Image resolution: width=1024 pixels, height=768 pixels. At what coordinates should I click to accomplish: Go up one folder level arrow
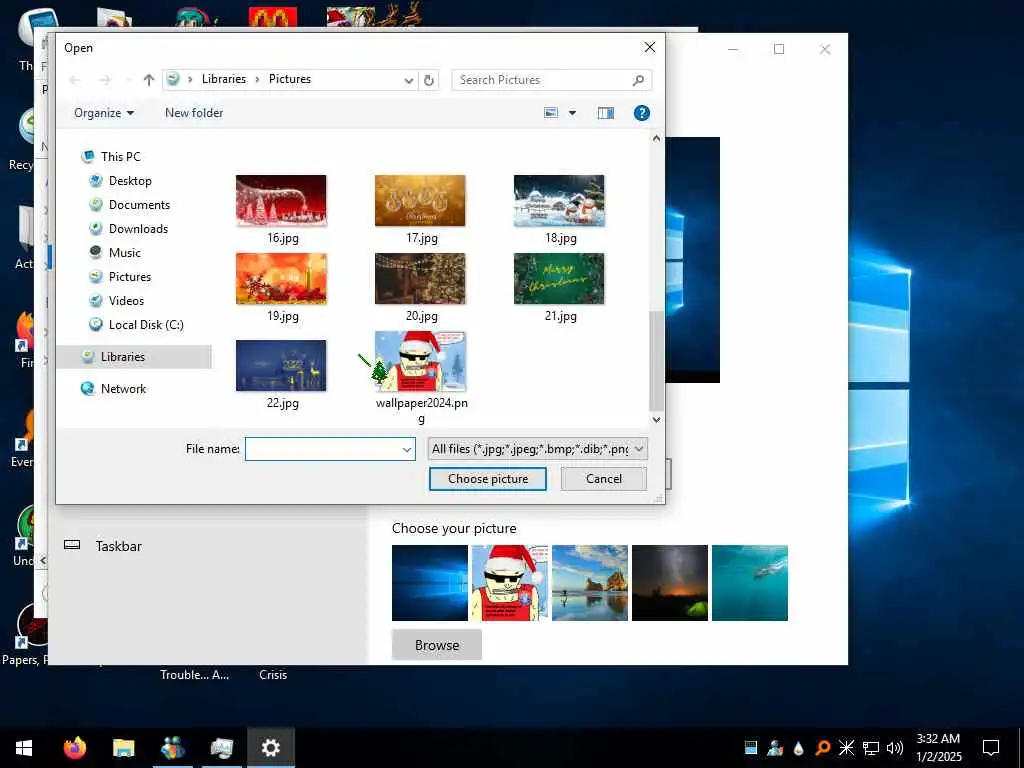tap(149, 80)
